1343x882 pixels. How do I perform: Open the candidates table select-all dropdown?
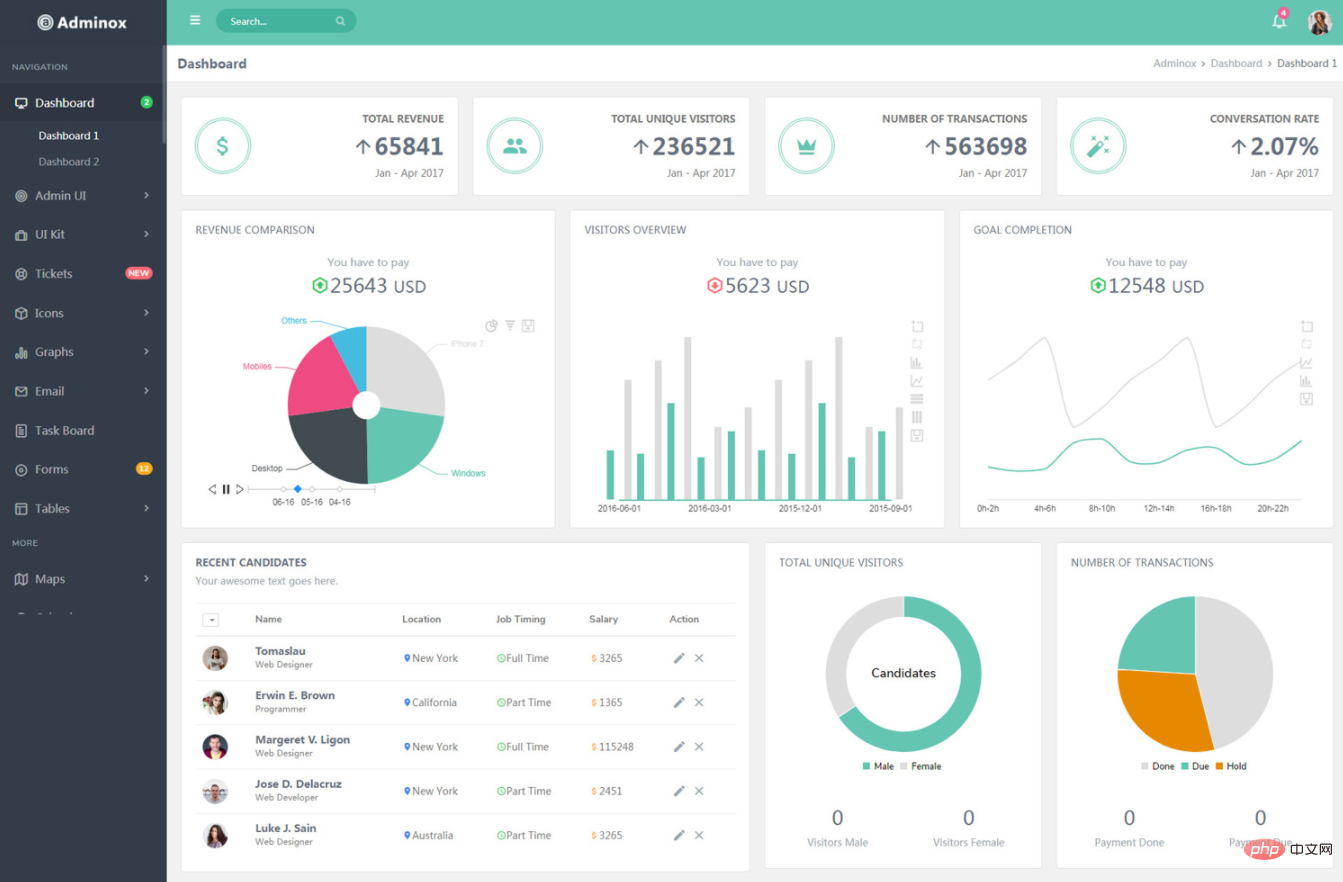210,620
